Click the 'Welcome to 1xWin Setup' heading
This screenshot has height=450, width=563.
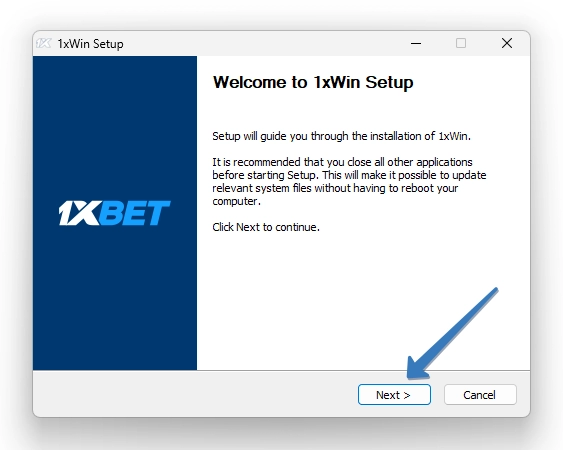(x=313, y=82)
